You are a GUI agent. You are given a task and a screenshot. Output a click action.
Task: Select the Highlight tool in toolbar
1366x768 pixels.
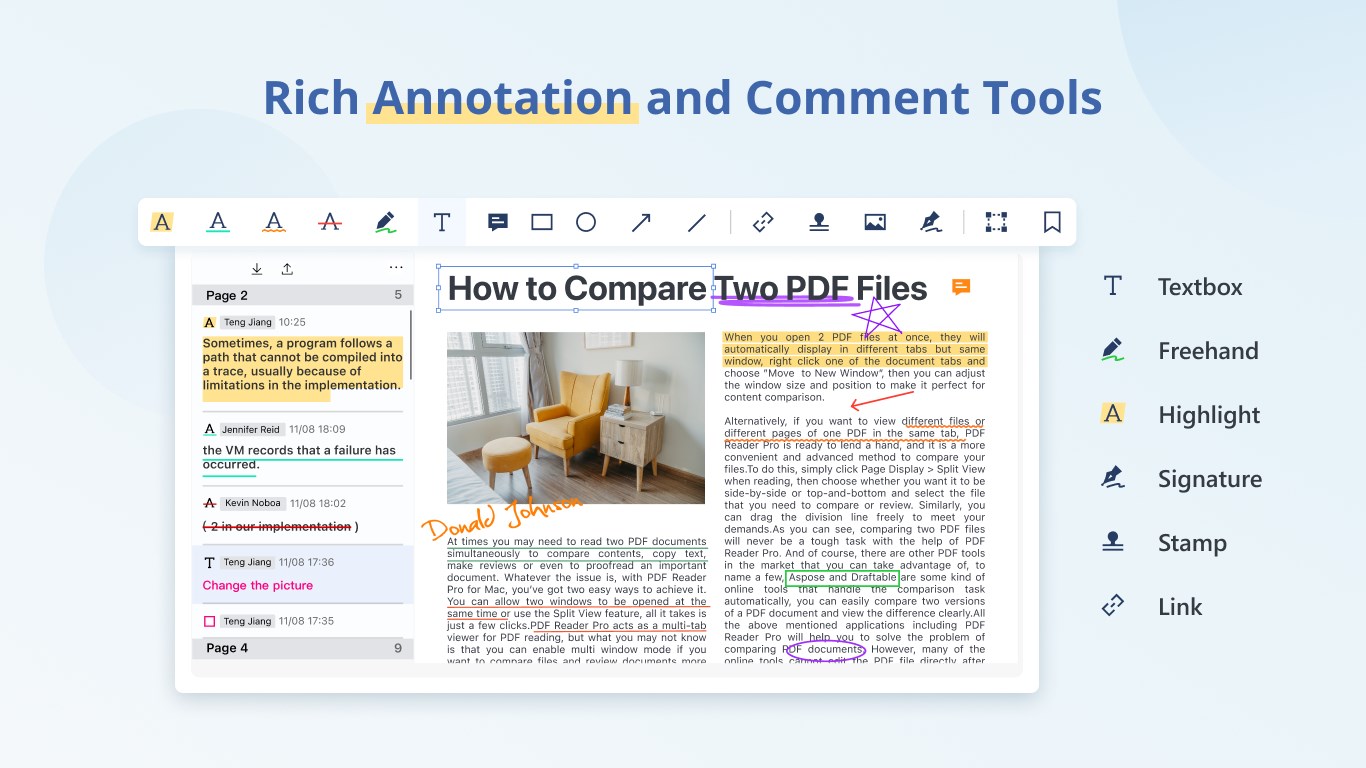pyautogui.click(x=162, y=222)
